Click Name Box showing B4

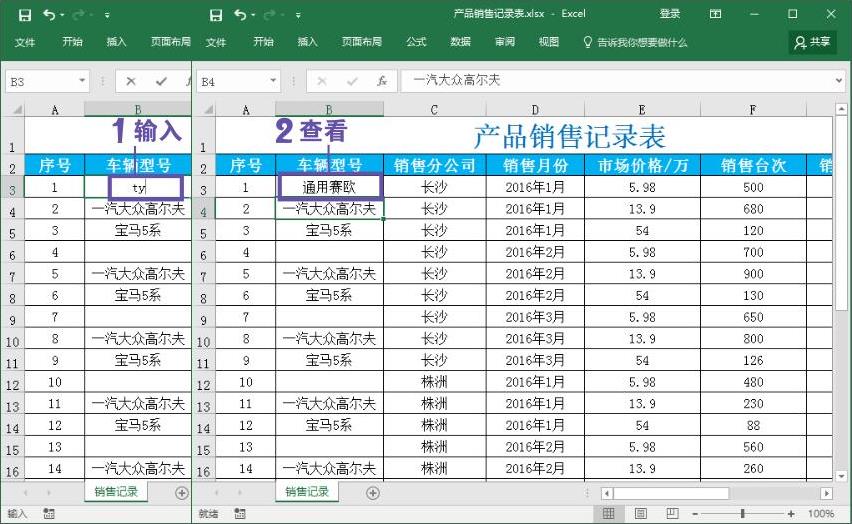(x=232, y=82)
